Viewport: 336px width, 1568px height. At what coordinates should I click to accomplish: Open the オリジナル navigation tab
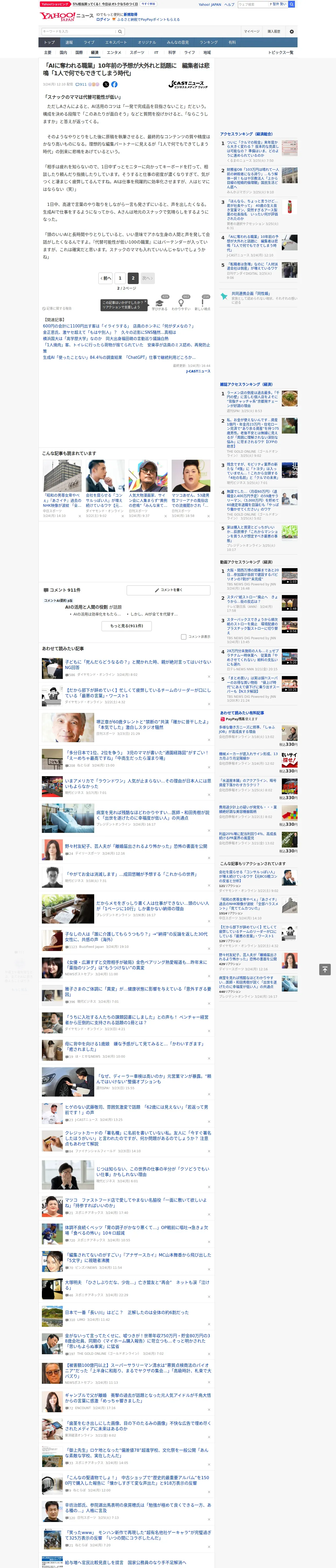pyautogui.click(x=147, y=43)
